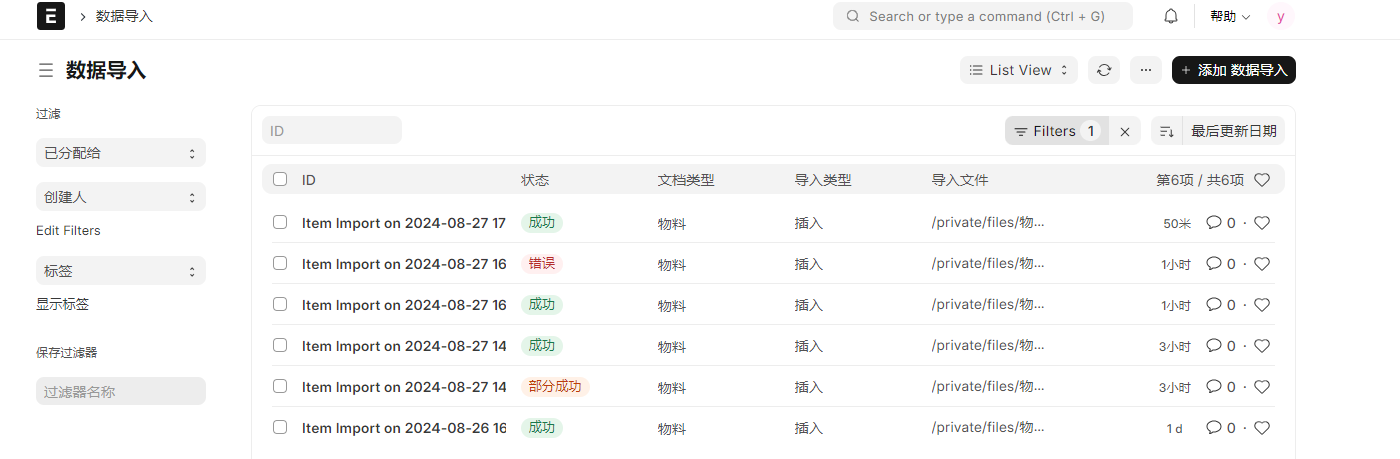The height and width of the screenshot is (459, 1400).
Task: Open the List View switcher dropdown
Action: point(1018,70)
